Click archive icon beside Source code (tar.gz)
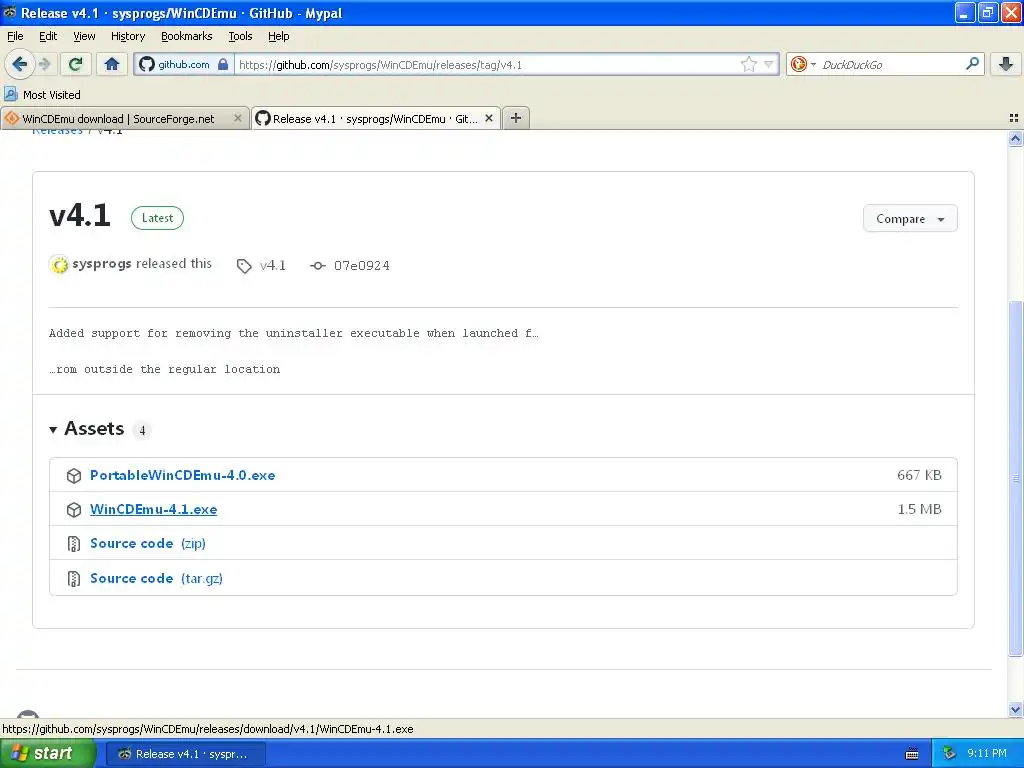1024x768 pixels. [x=74, y=579]
